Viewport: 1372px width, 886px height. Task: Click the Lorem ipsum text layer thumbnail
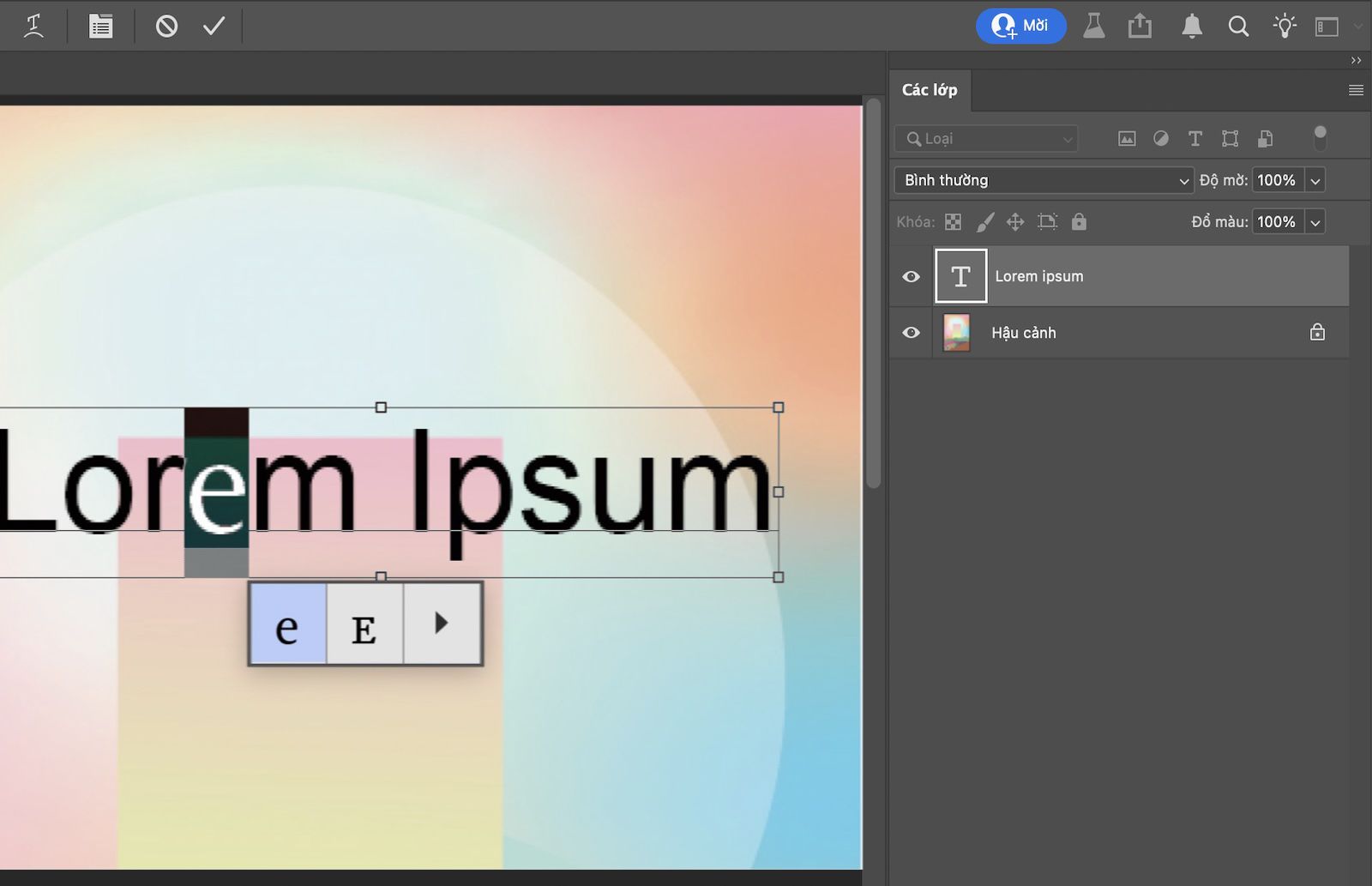click(x=960, y=276)
